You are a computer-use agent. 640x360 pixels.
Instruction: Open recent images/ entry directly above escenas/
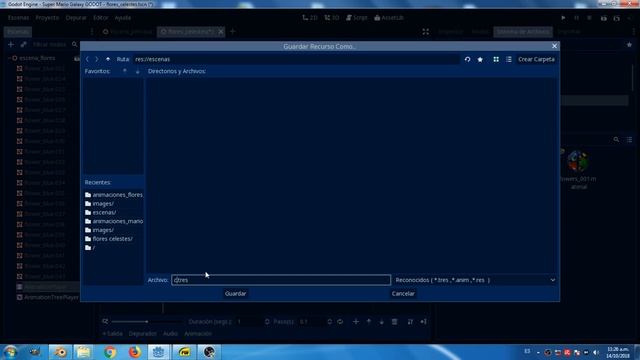(x=99, y=203)
